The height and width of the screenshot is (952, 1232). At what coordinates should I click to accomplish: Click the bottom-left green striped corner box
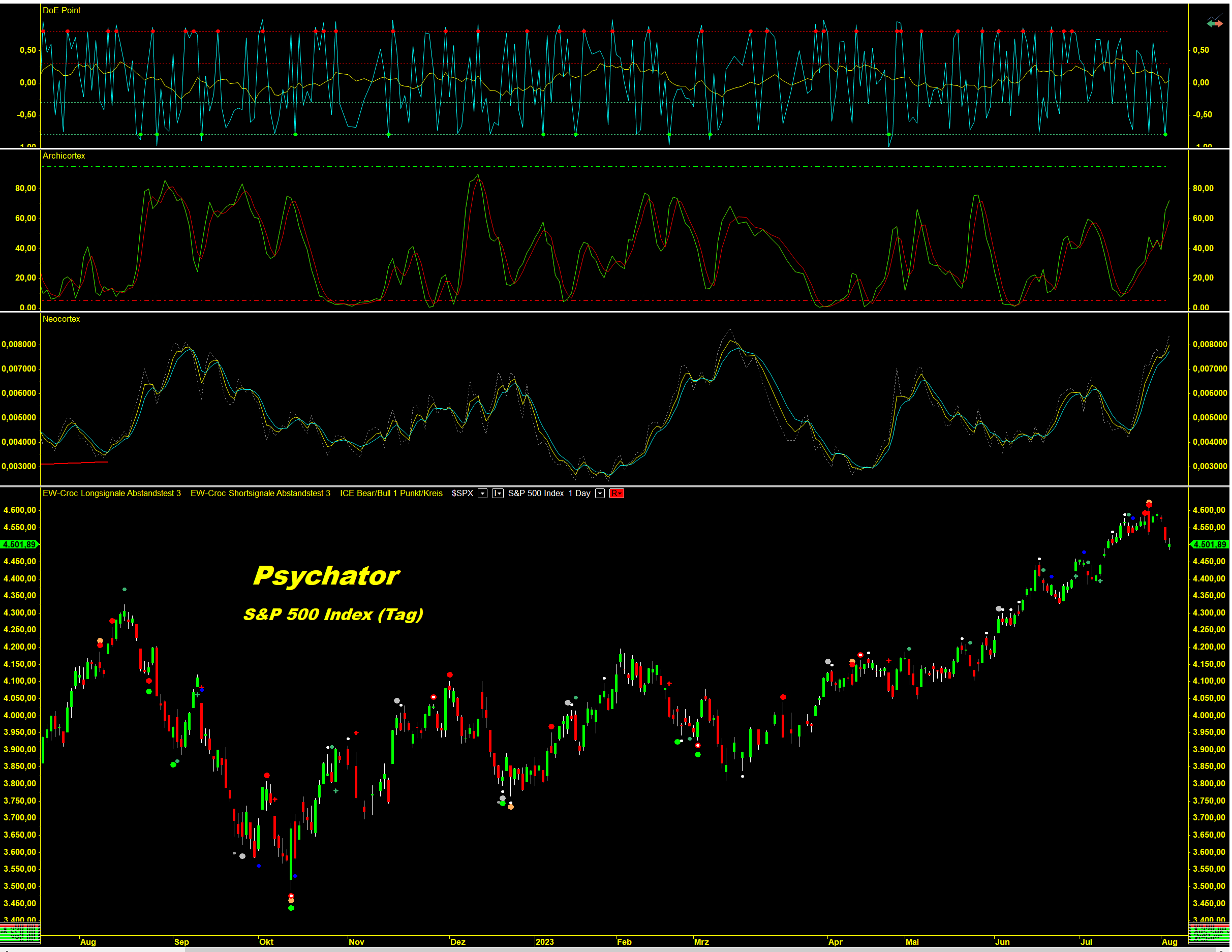click(20, 933)
